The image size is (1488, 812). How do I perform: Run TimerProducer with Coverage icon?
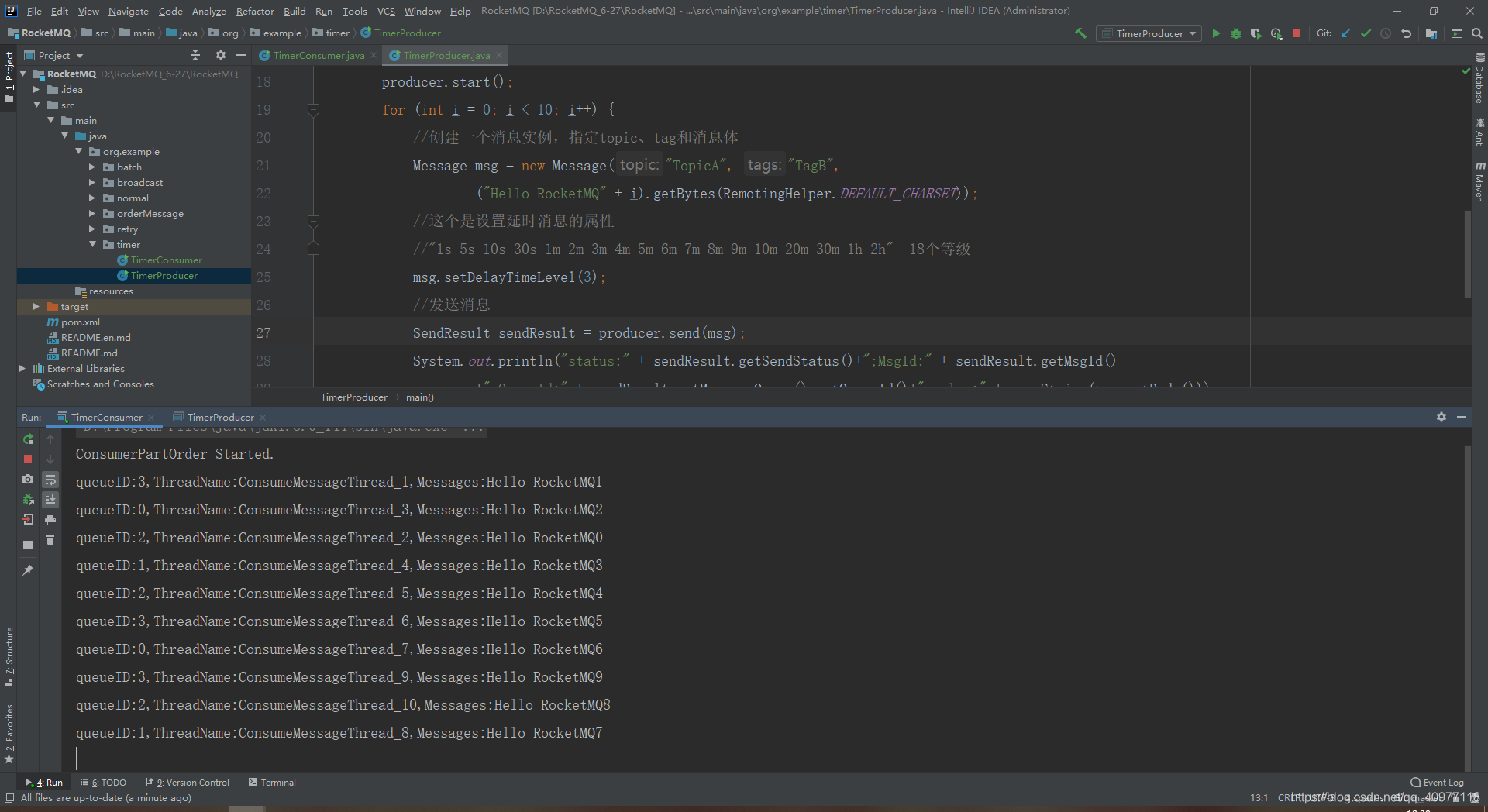(x=1256, y=33)
